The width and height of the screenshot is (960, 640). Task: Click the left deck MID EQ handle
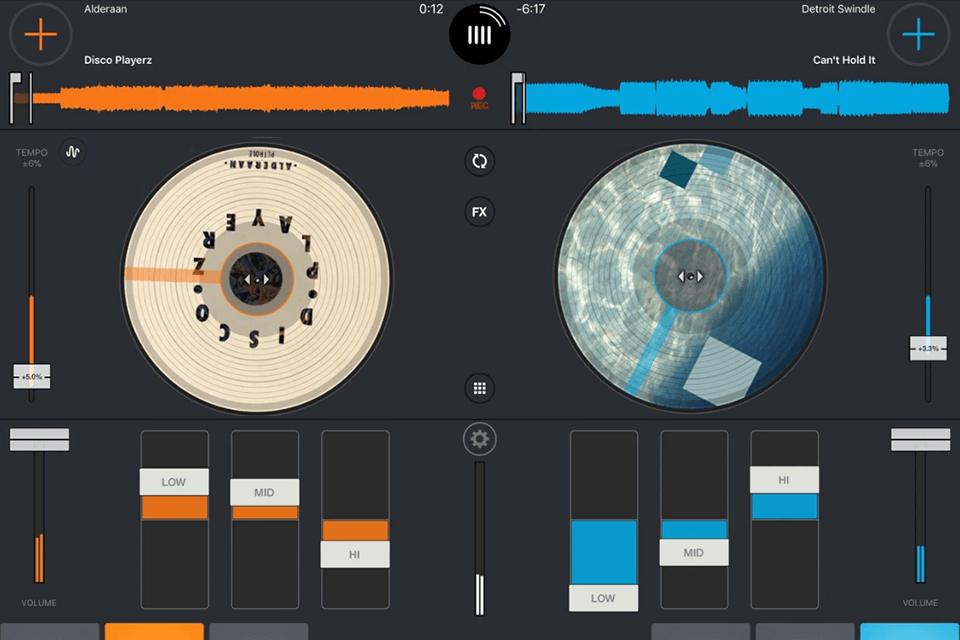[264, 492]
